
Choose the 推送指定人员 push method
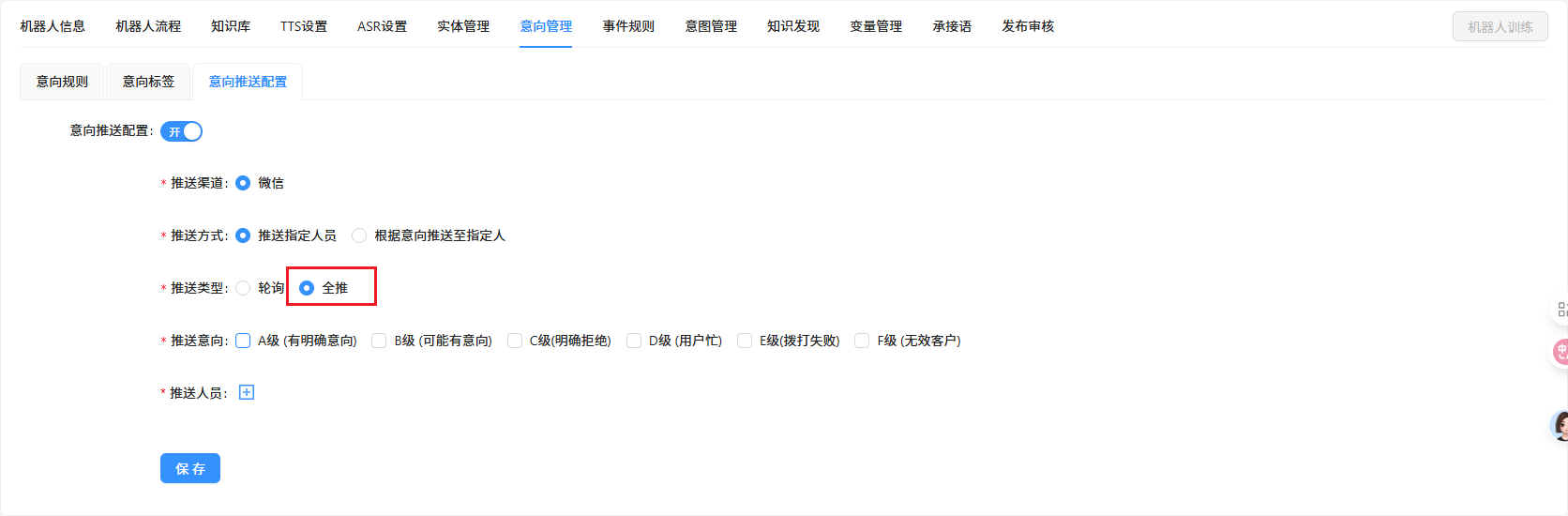(243, 235)
